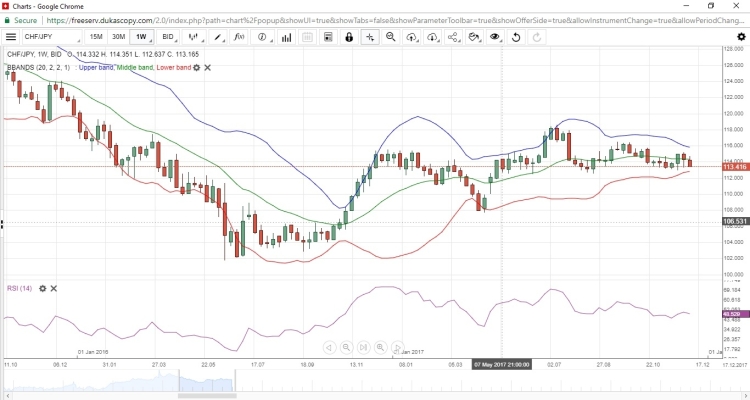Viewport: 750px width, 400px height.
Task: Toggle the crosshair cursor tool
Action: [x=369, y=37]
